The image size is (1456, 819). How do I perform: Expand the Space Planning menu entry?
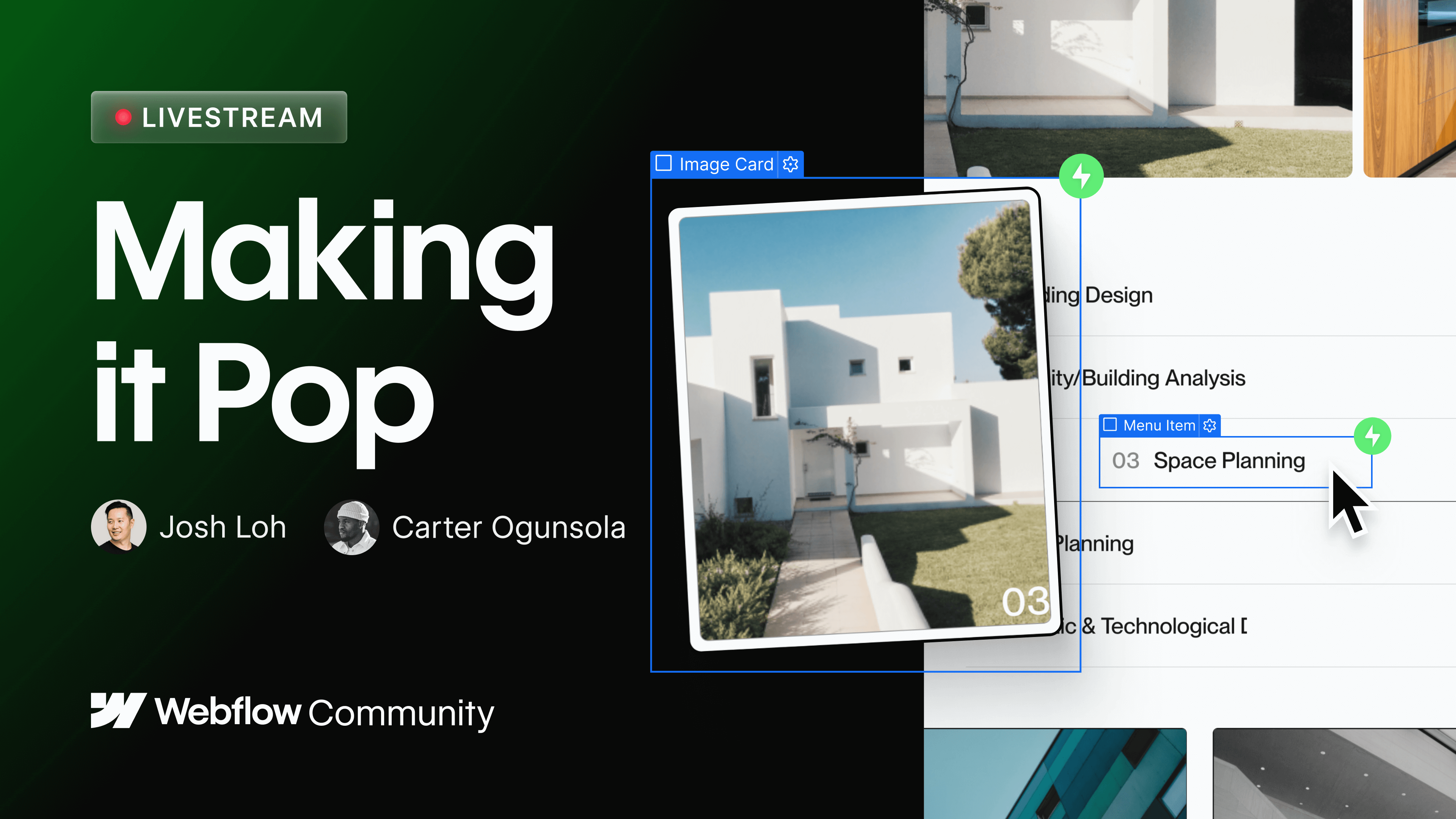click(x=1230, y=461)
